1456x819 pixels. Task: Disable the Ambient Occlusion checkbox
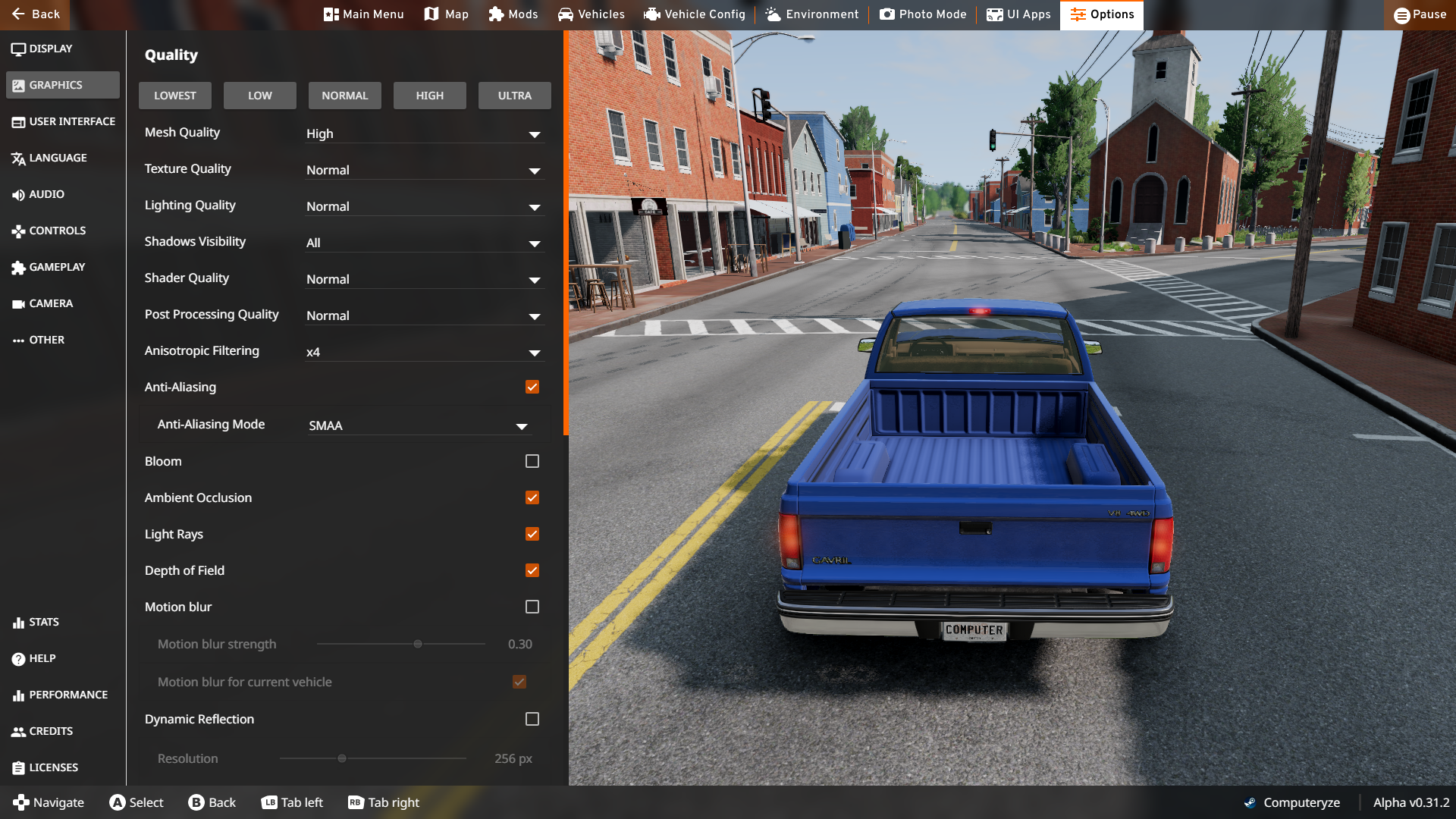click(532, 497)
